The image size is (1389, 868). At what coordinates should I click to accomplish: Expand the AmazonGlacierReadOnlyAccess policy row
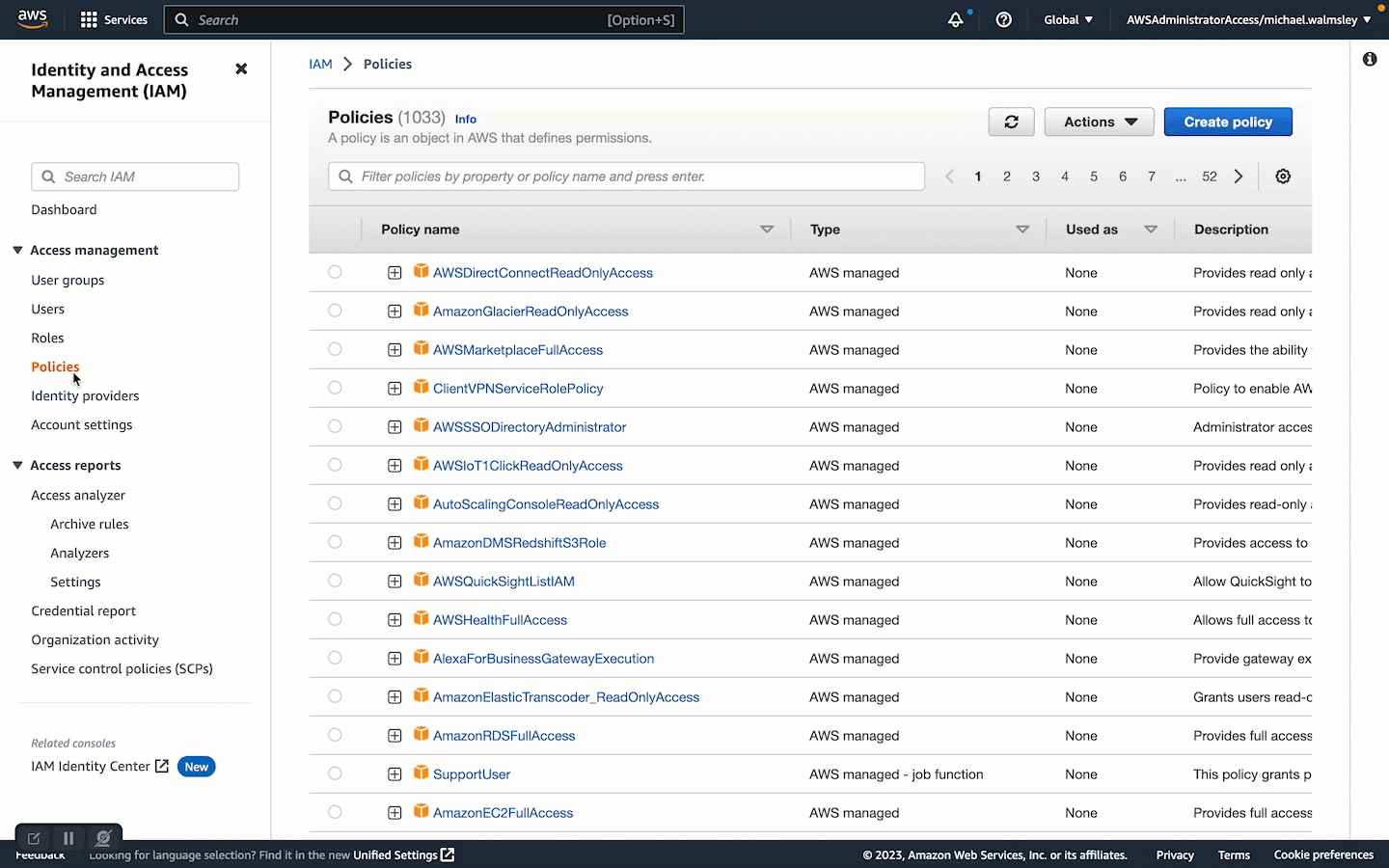[x=395, y=312]
